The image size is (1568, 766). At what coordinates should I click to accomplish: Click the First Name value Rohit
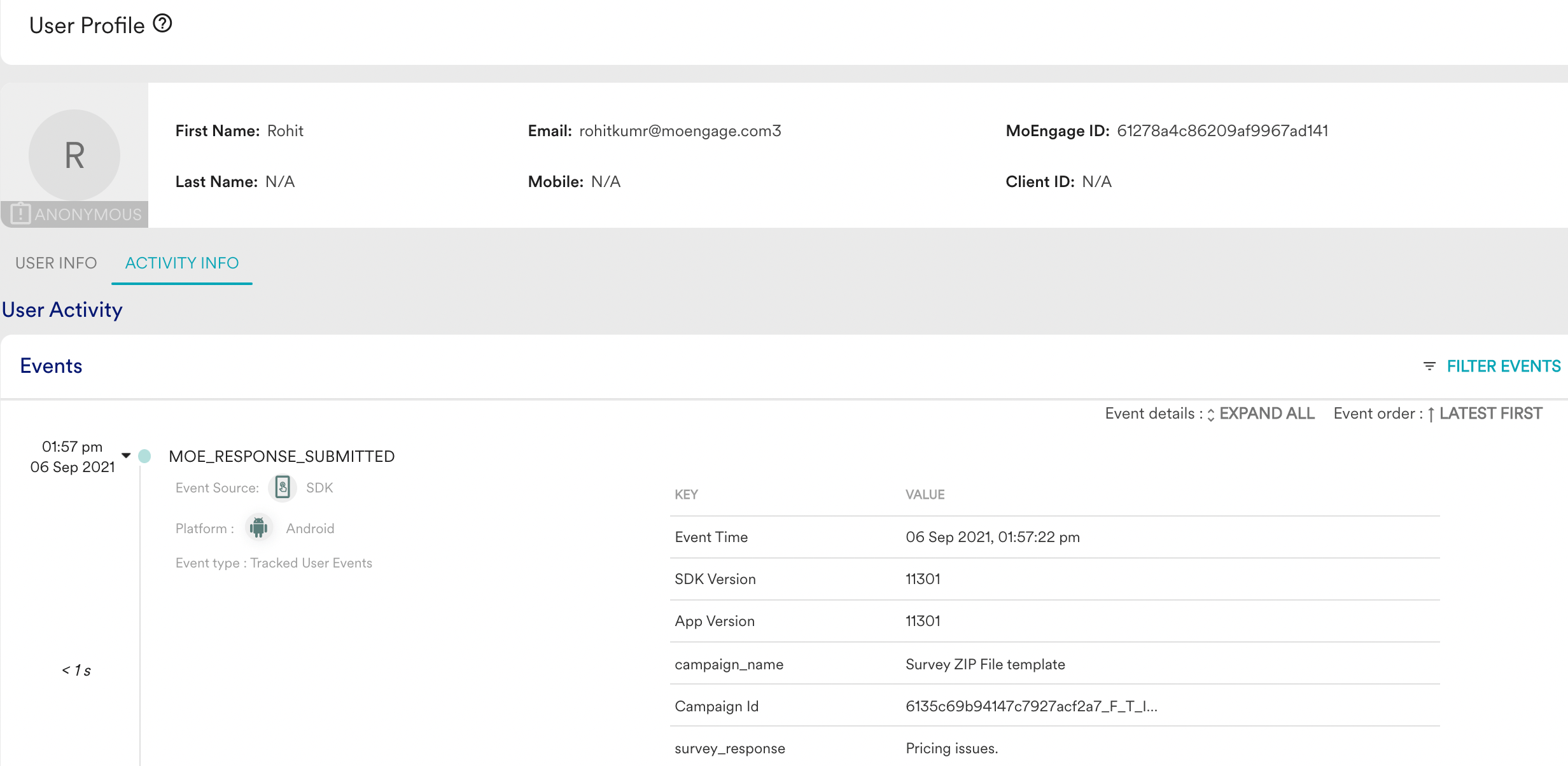pyautogui.click(x=285, y=131)
